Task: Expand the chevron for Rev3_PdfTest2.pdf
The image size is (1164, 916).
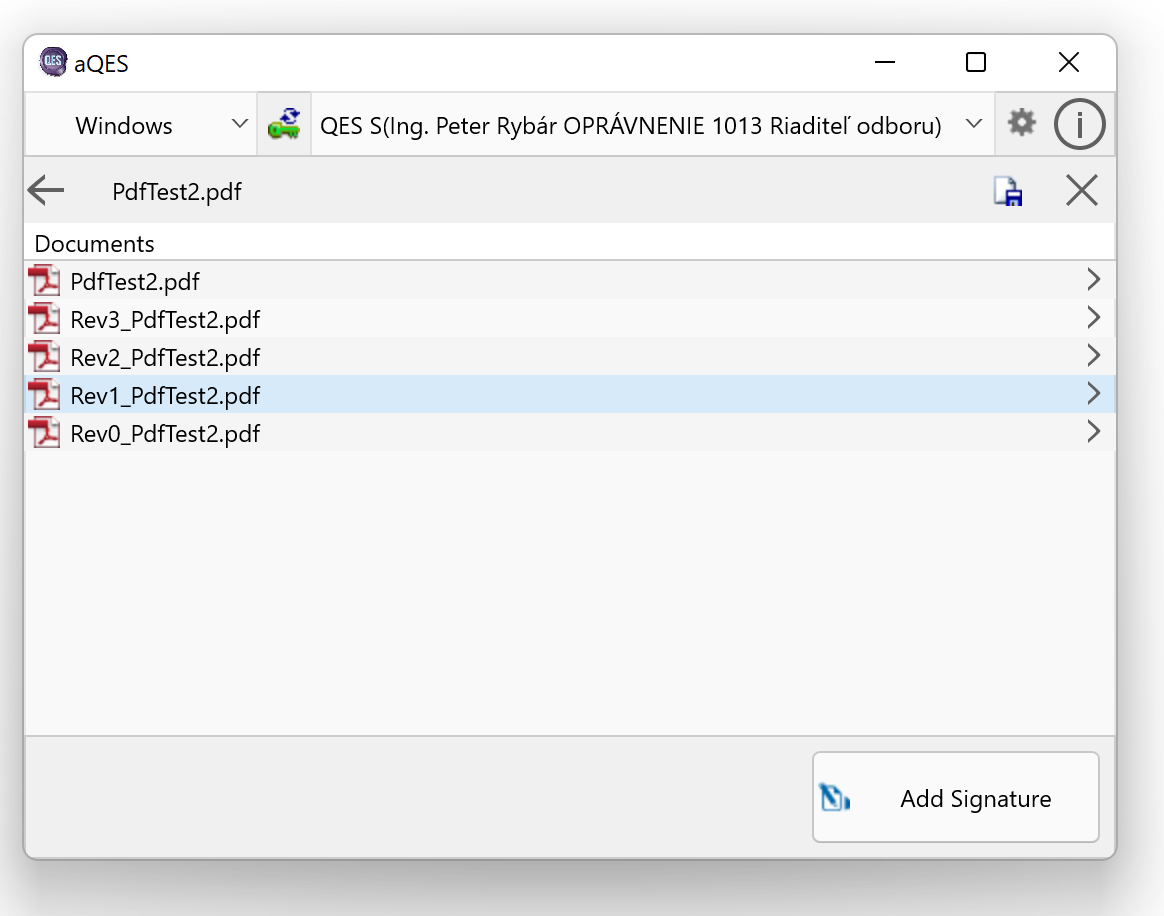Action: click(1093, 317)
